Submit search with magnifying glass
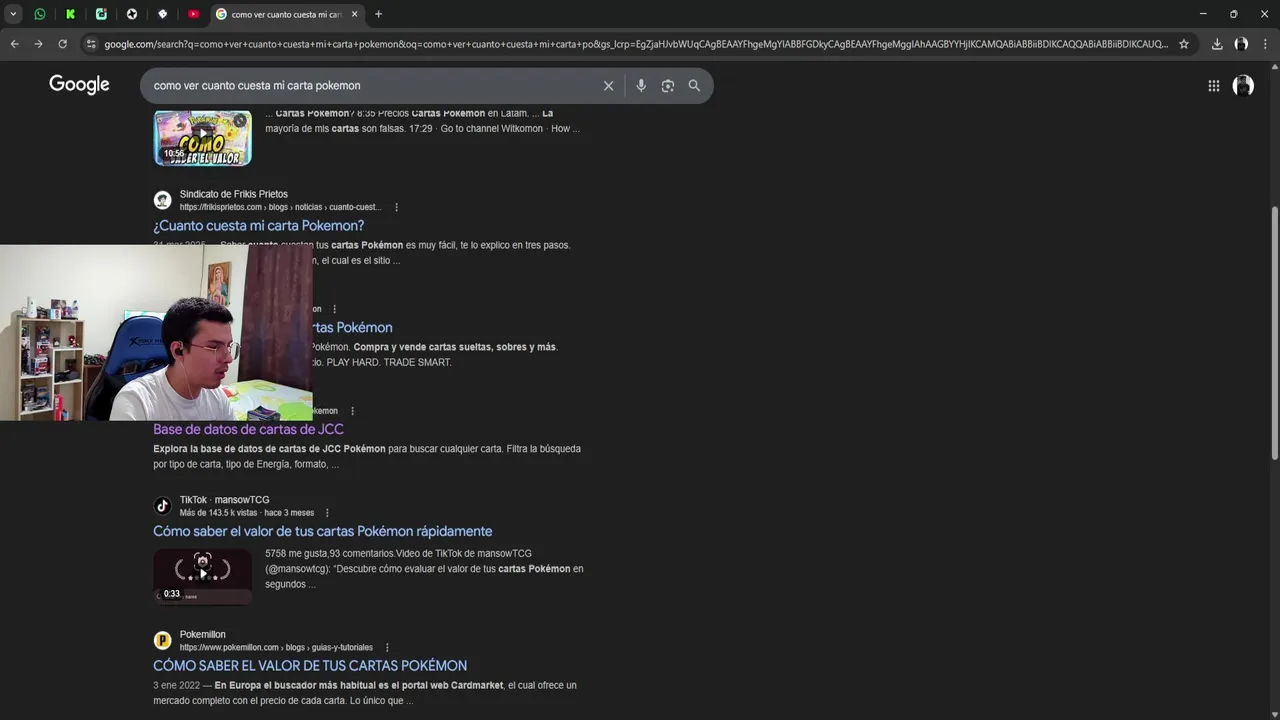 pyautogui.click(x=694, y=86)
